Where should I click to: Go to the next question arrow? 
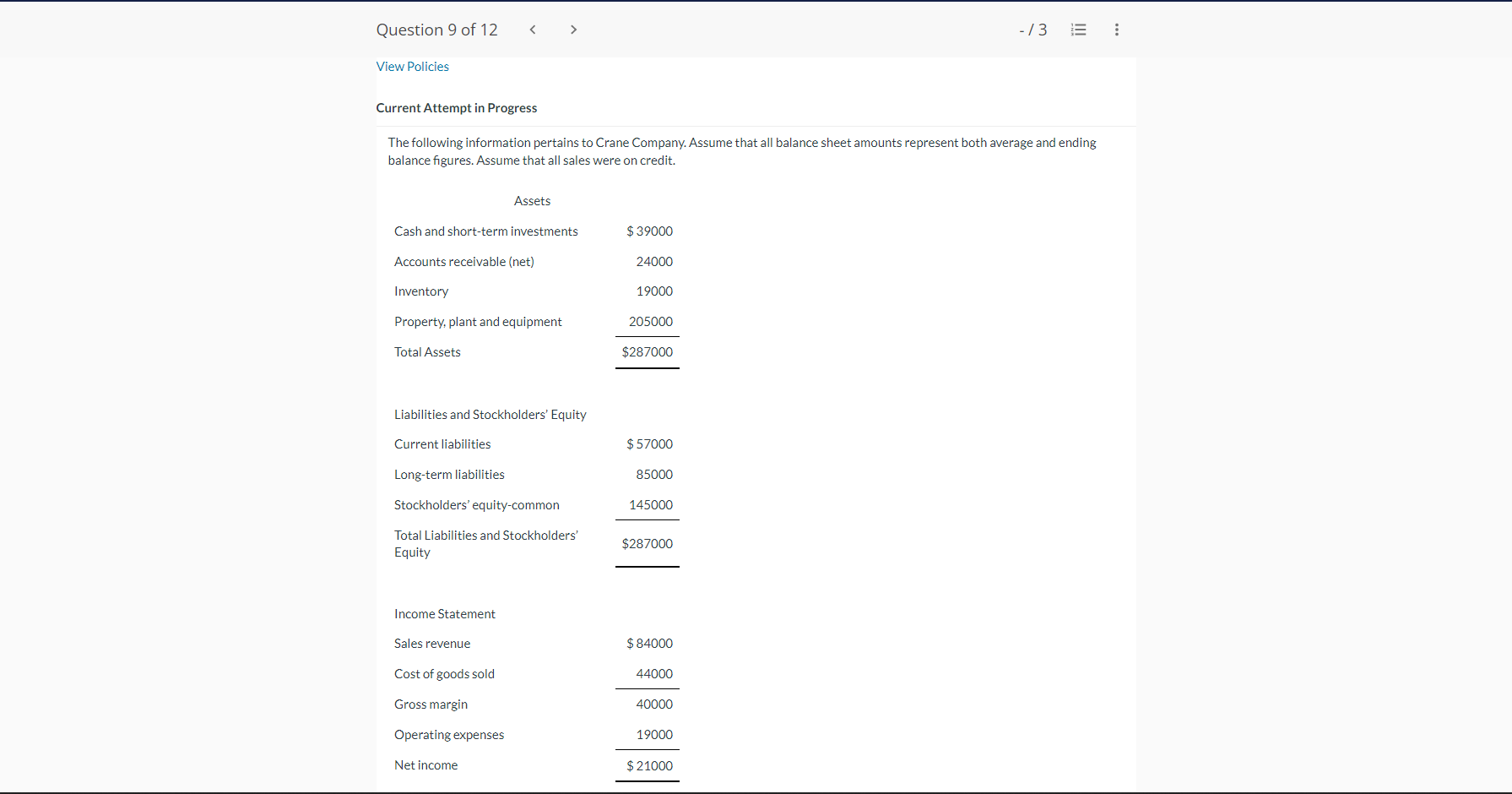(x=573, y=30)
